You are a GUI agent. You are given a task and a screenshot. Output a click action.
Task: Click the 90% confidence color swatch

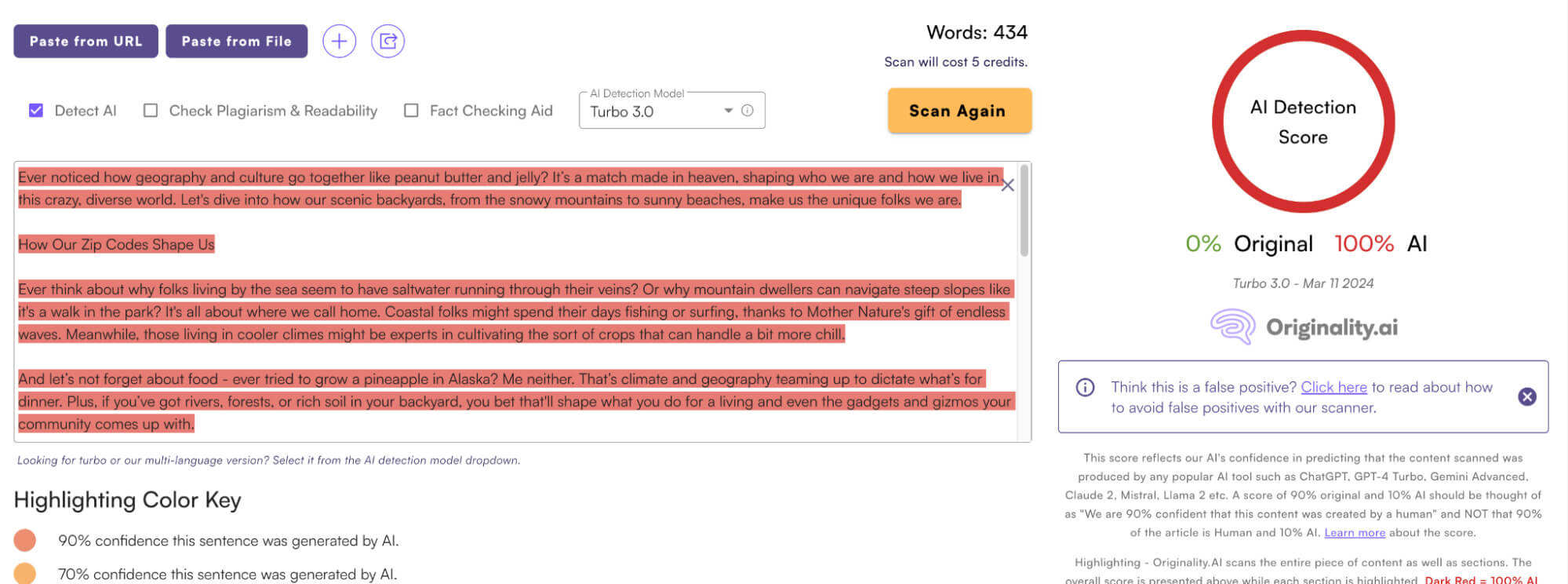click(25, 540)
